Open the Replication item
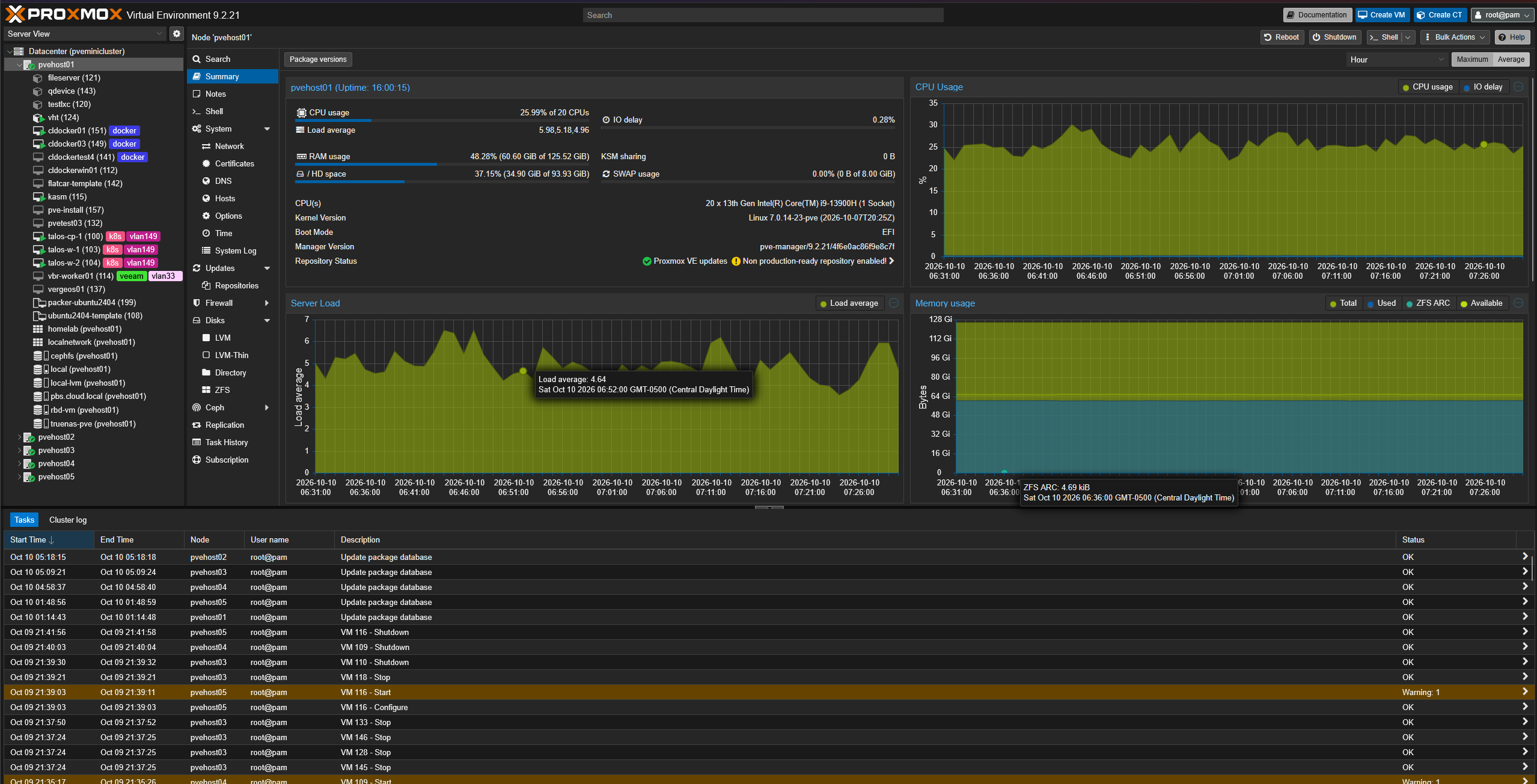Screen dimensions: 1537x784 click(224, 425)
